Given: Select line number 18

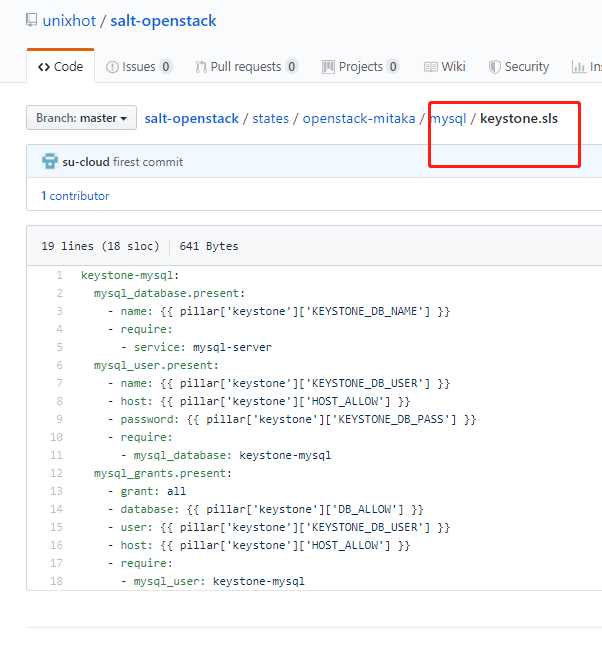Looking at the screenshot, I should (x=57, y=581).
